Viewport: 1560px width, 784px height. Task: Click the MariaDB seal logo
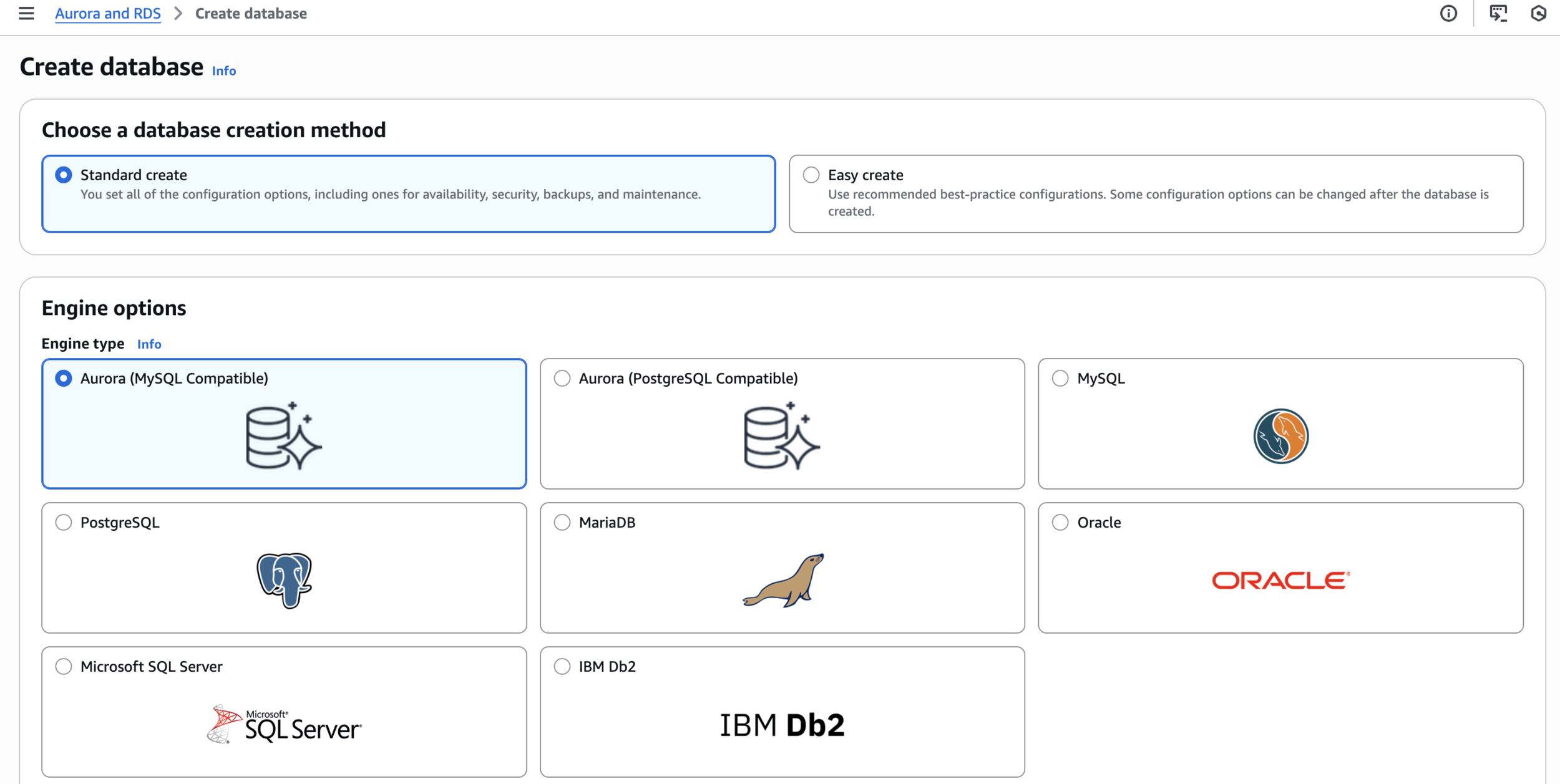point(782,580)
